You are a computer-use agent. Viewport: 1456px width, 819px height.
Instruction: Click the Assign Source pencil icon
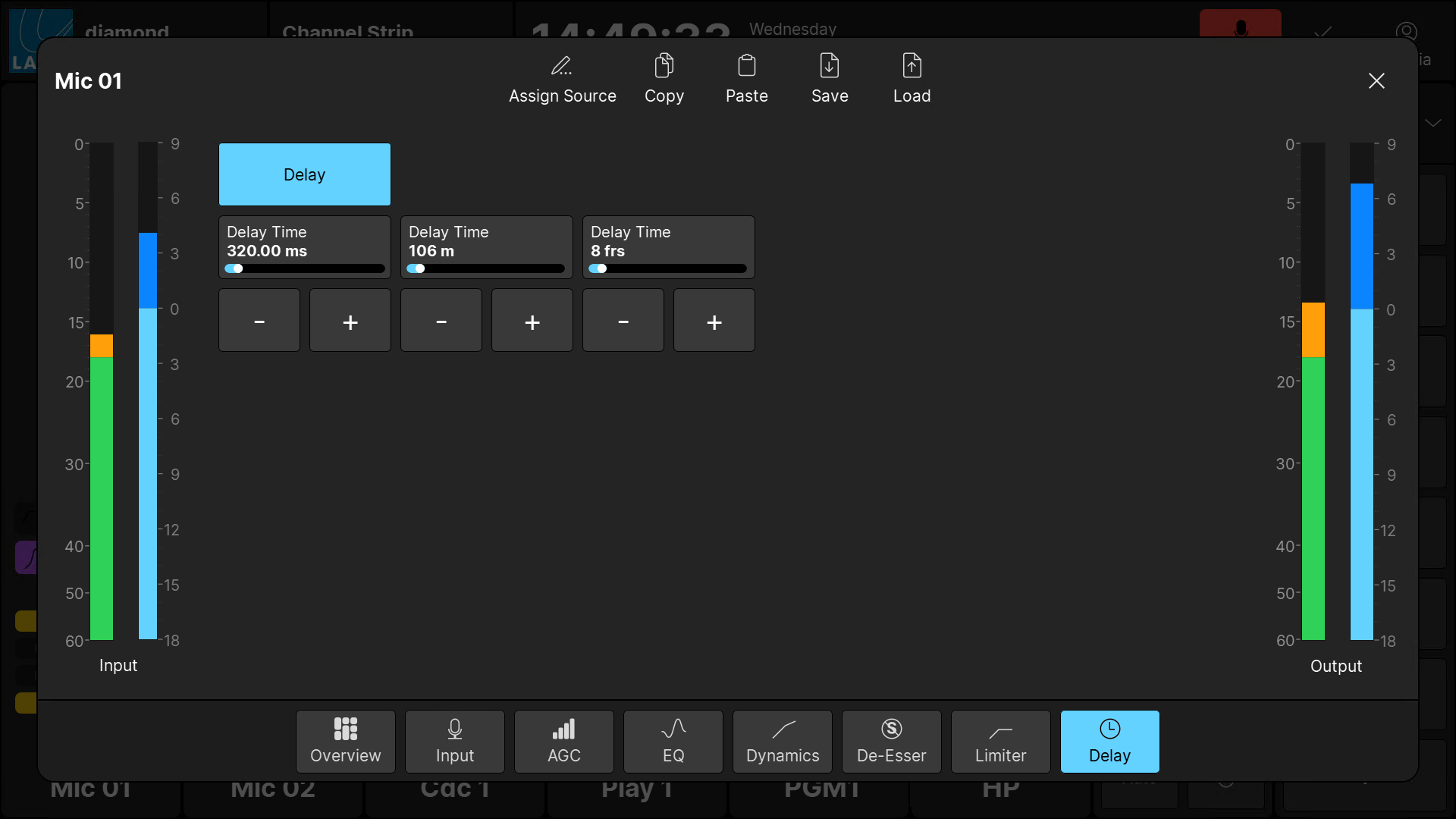(562, 66)
